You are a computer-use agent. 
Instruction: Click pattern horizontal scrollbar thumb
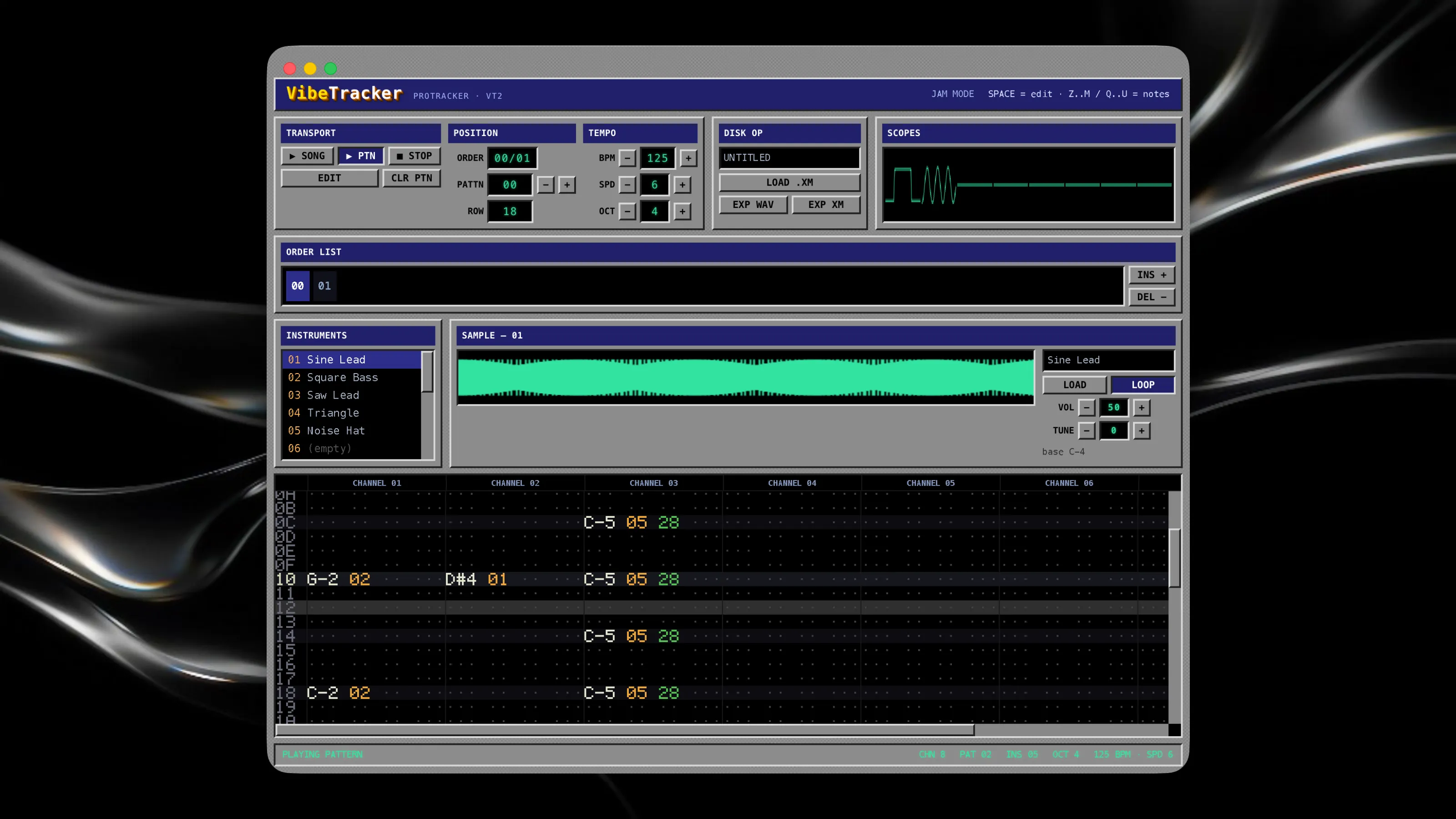click(625, 730)
